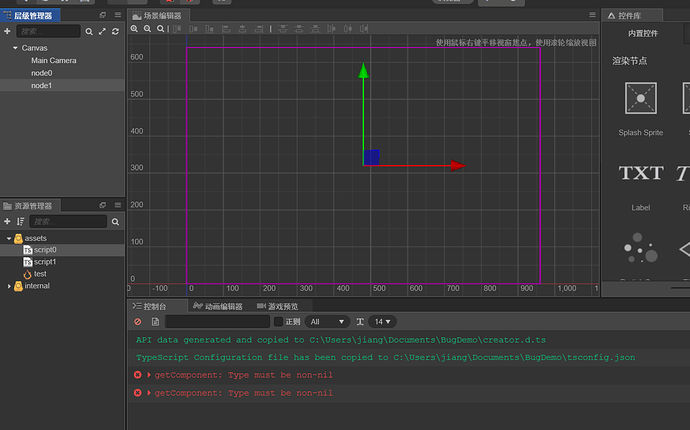The height and width of the screenshot is (430, 690).
Task: Change asset sort order
Action: [20, 221]
